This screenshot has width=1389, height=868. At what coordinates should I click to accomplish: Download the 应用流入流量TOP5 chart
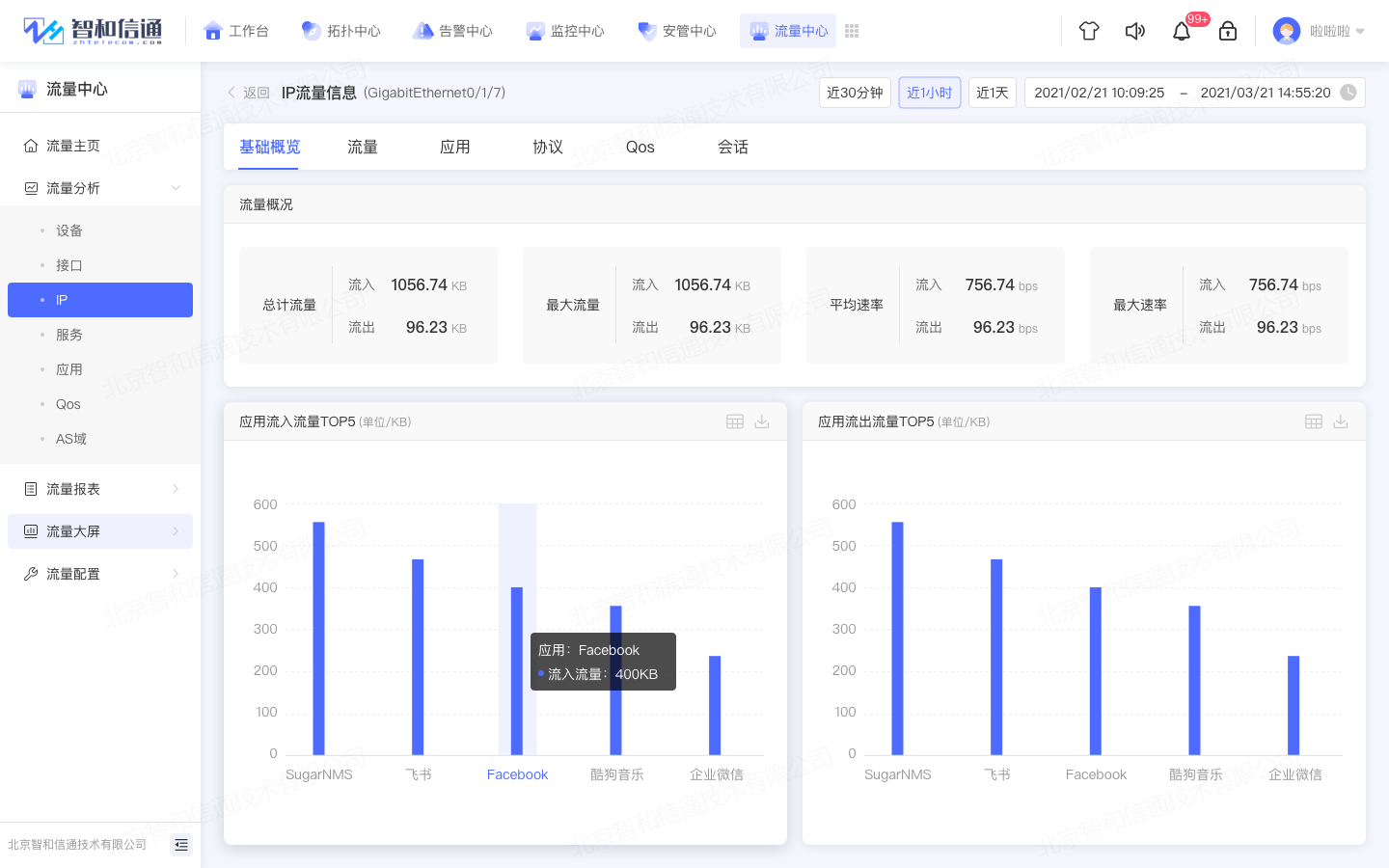(x=762, y=421)
